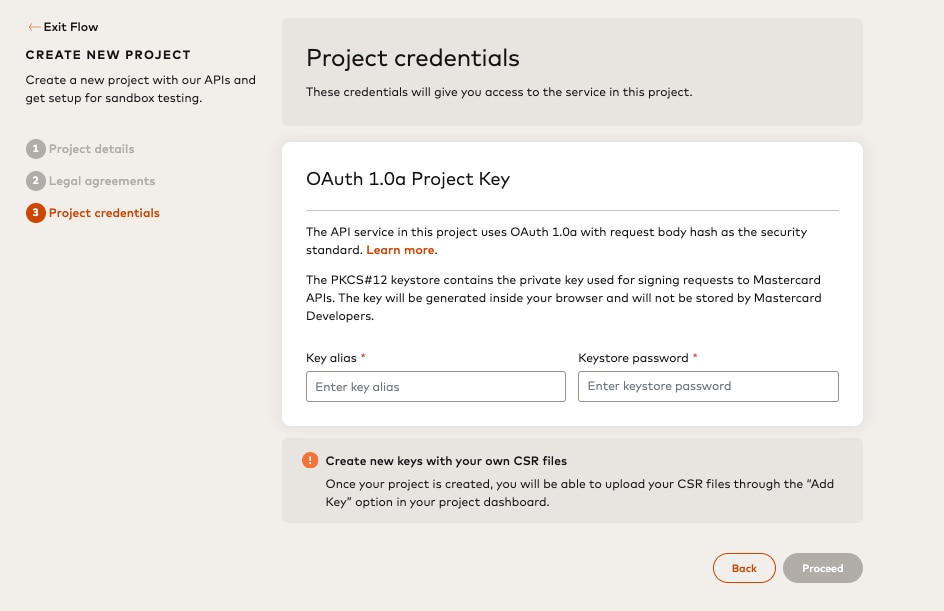Screen dimensions: 944x611
Task: Click the CREATE NEW PROJECT sidebar heading
Action: (x=108, y=55)
